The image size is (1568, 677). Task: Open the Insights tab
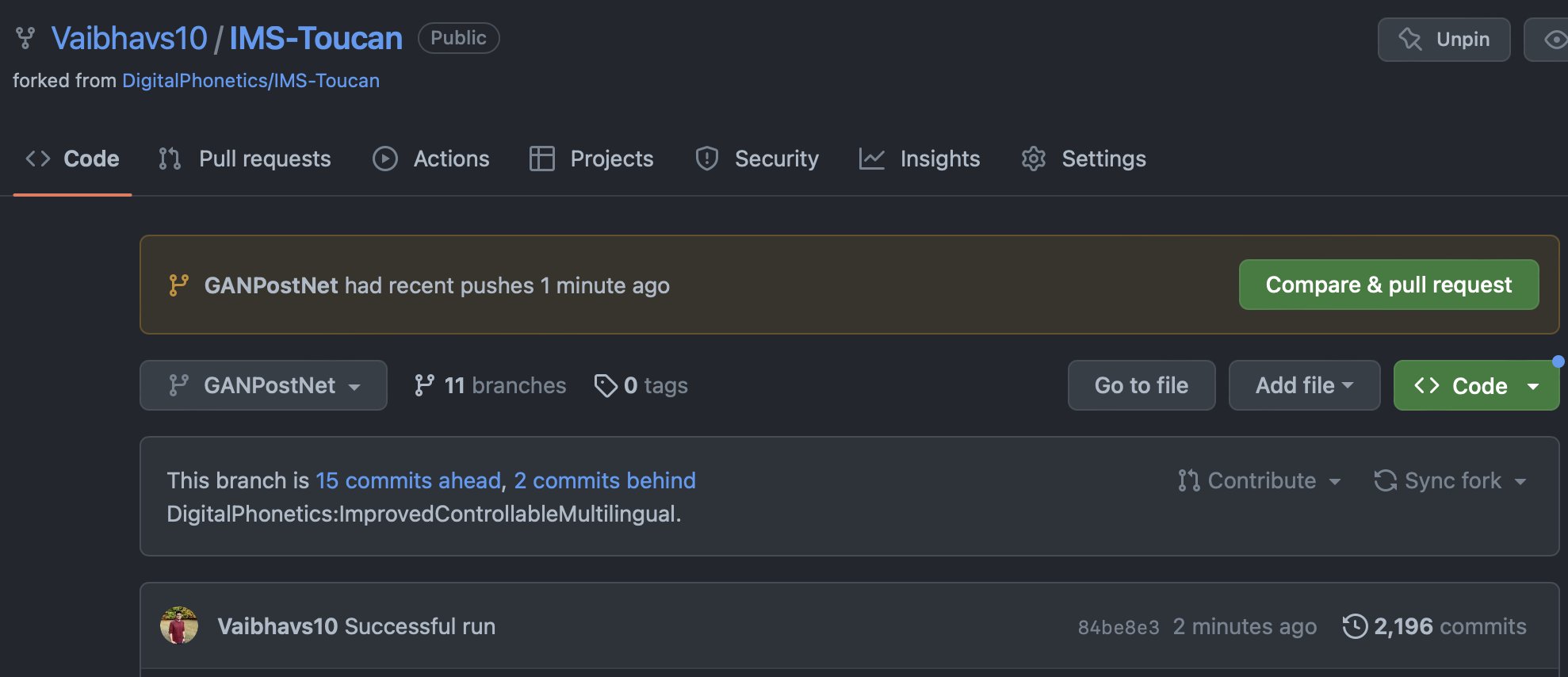[x=920, y=159]
